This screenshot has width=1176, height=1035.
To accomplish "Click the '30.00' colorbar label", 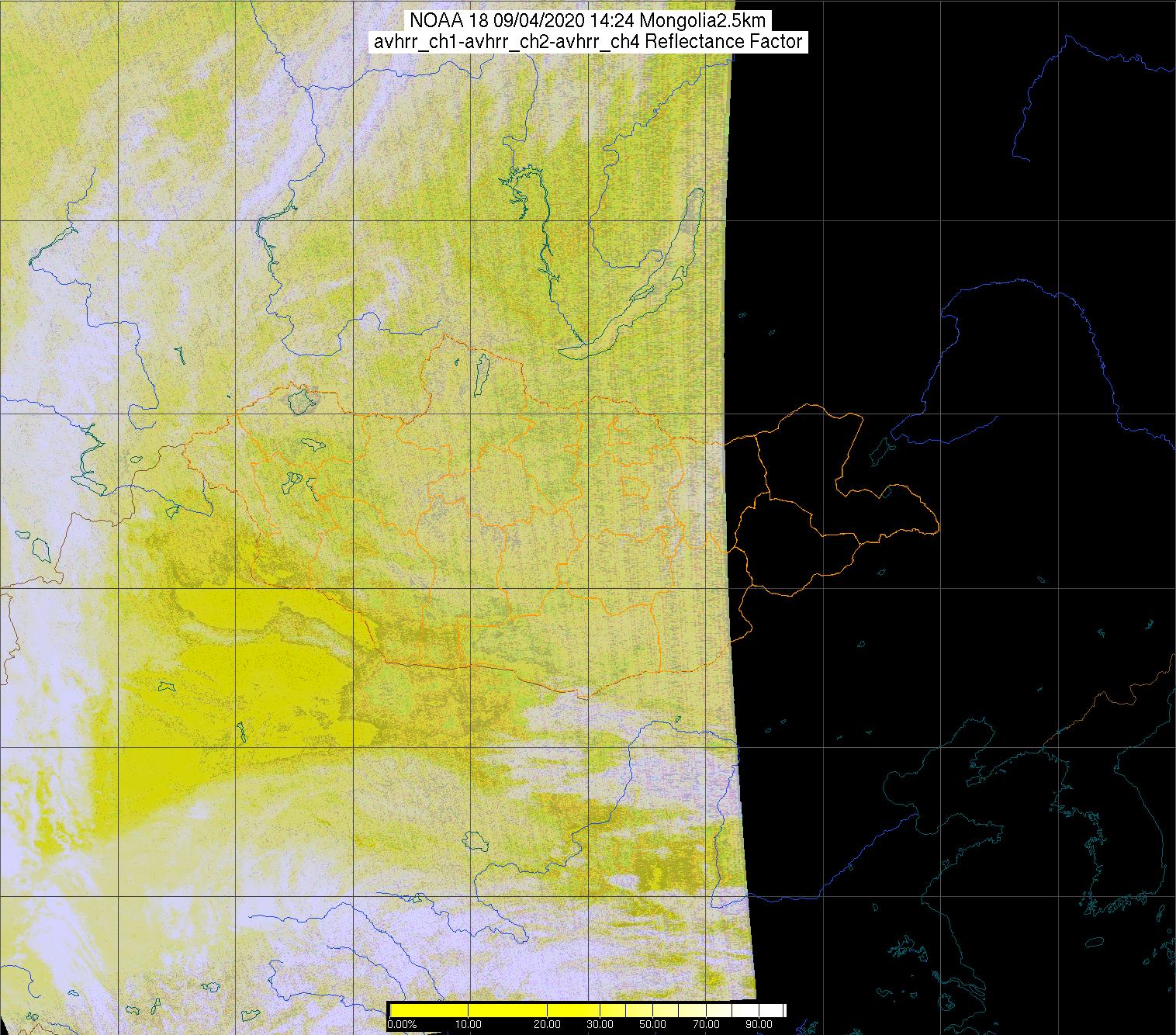I will pos(600,1024).
